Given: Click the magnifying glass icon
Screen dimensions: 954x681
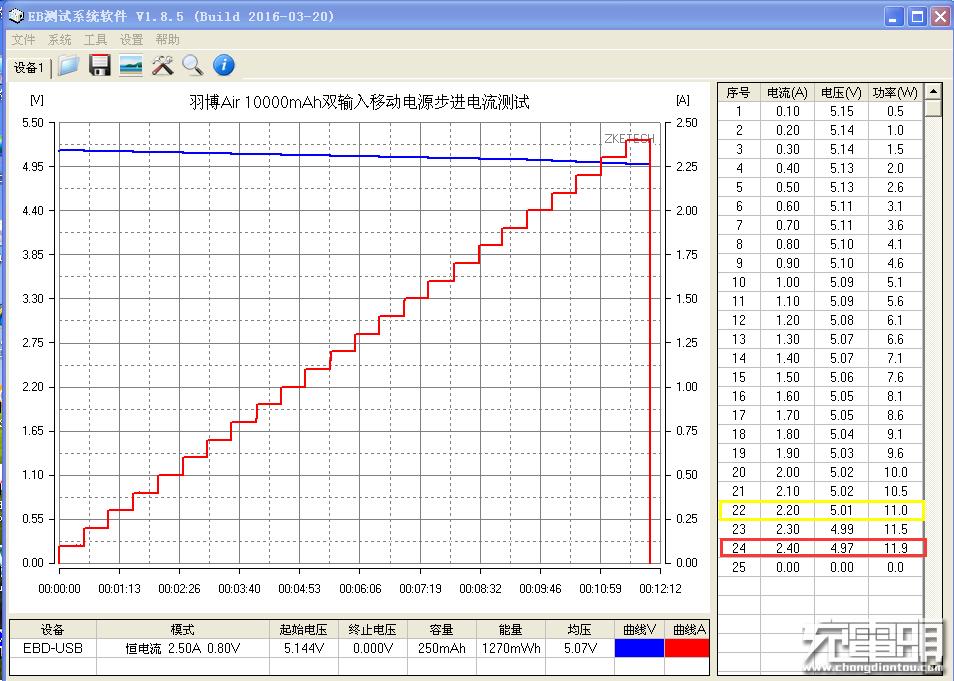Looking at the screenshot, I should pos(192,66).
